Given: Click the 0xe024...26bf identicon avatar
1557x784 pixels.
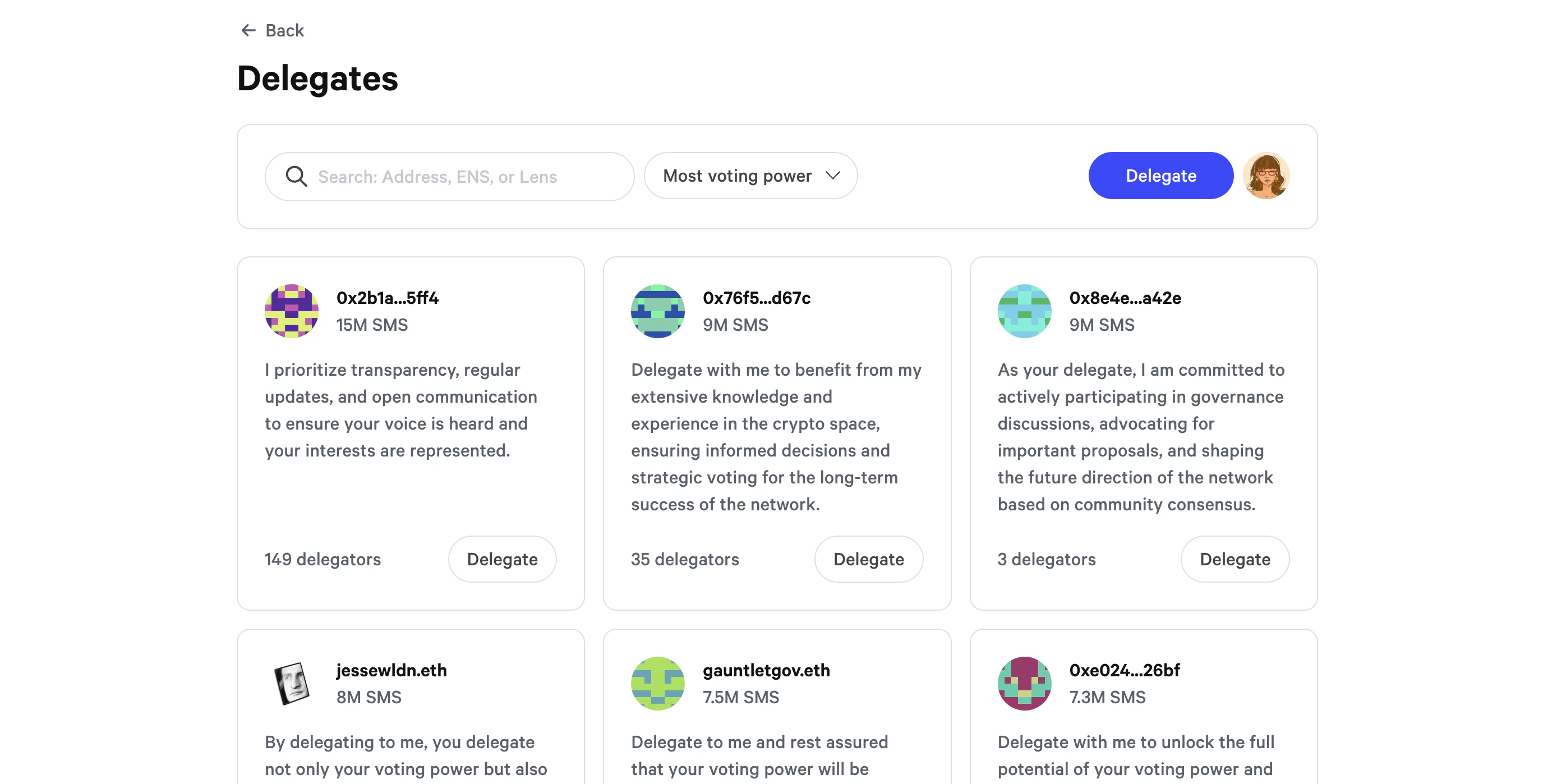Looking at the screenshot, I should click(x=1024, y=683).
